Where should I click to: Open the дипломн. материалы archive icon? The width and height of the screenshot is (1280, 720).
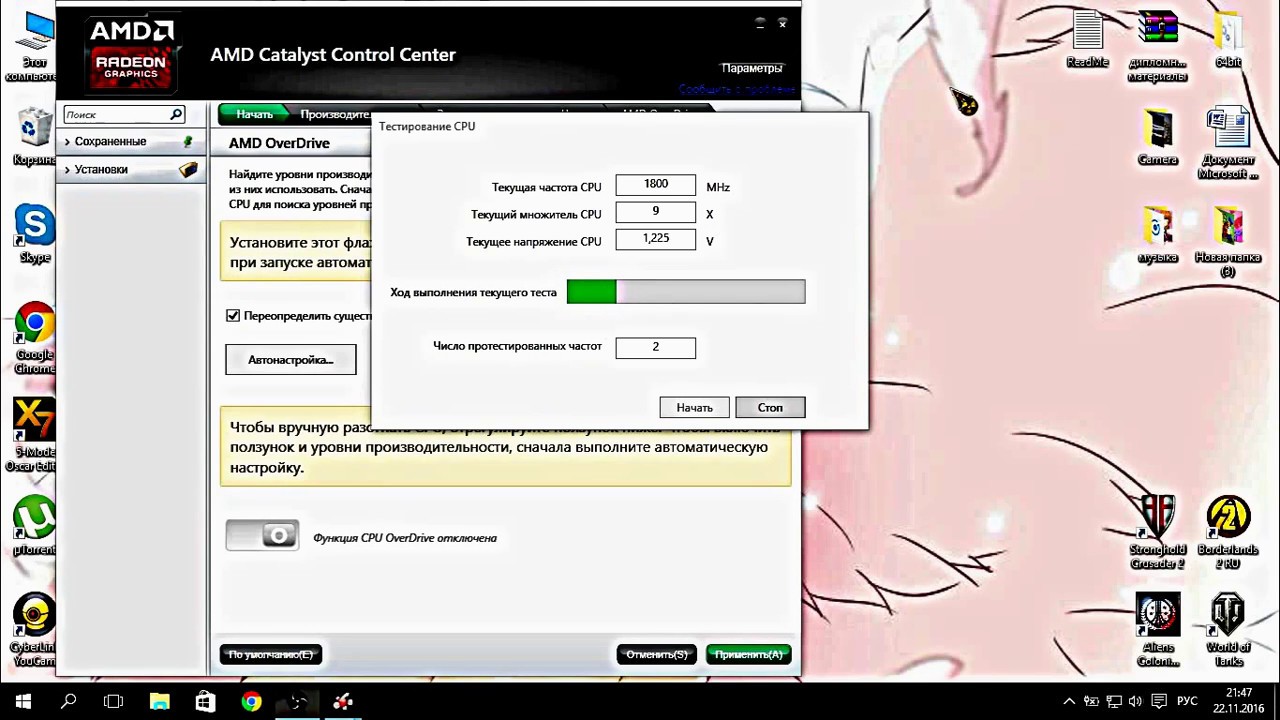(1157, 46)
